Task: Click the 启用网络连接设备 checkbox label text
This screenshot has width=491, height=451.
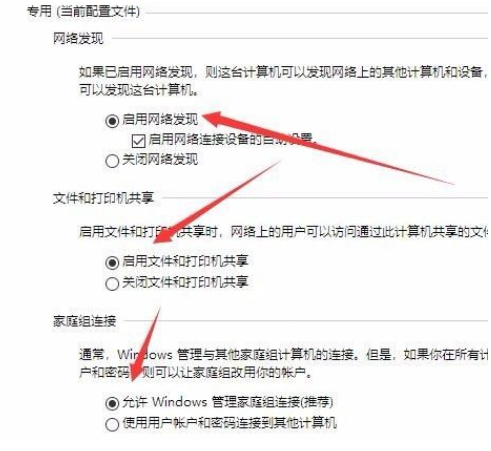Action: 231,139
